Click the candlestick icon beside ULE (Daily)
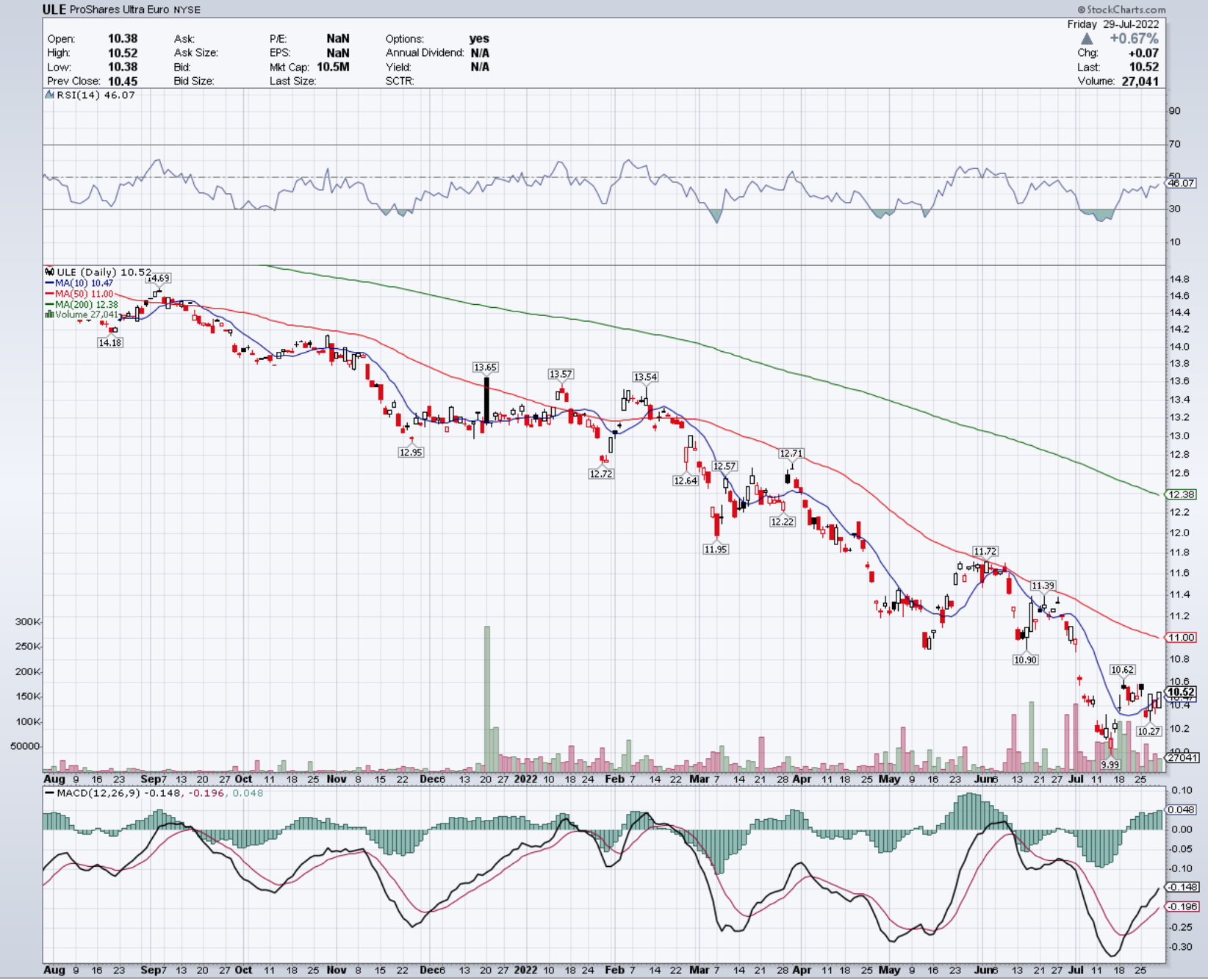The height and width of the screenshot is (980, 1208). (50, 272)
